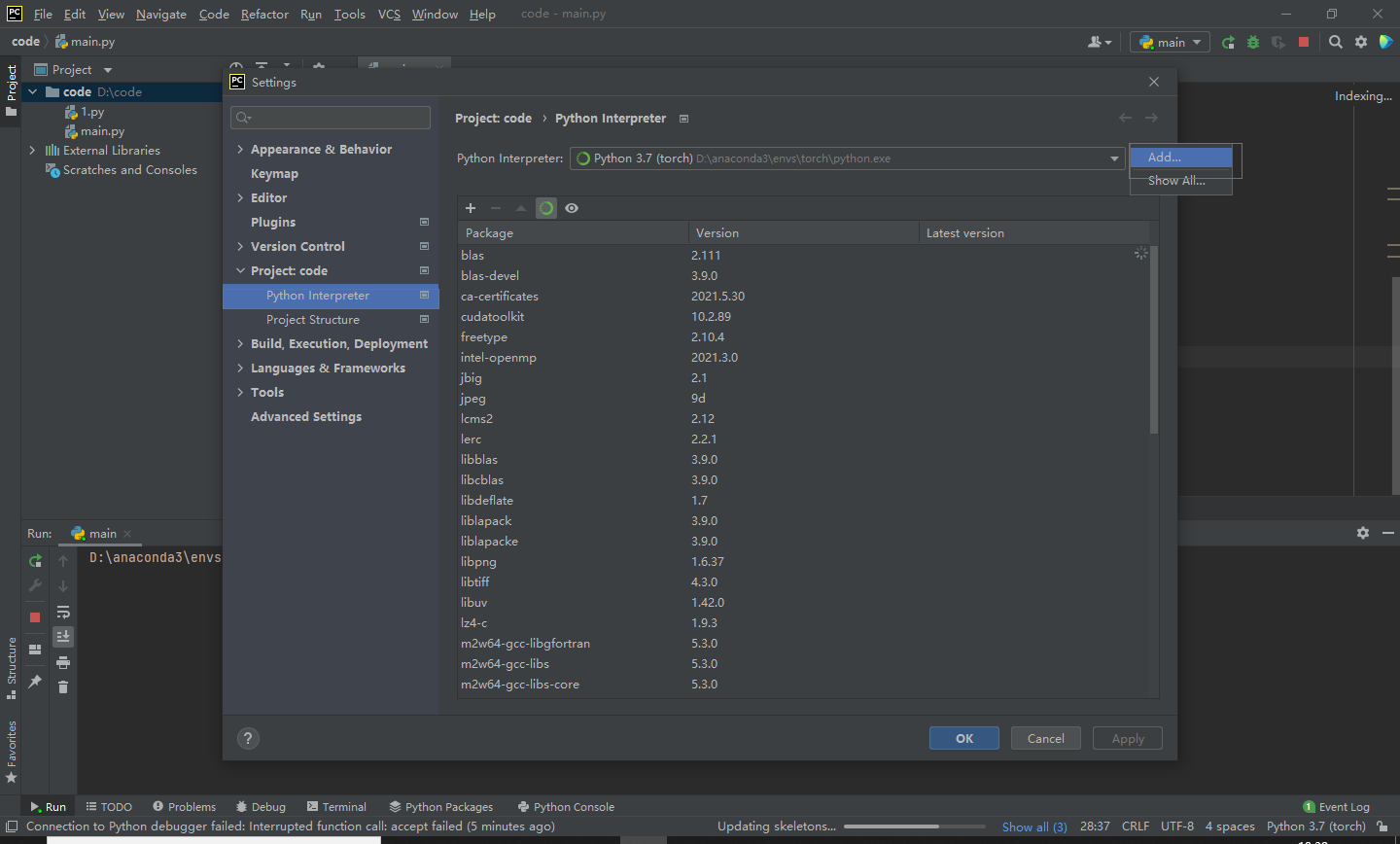The height and width of the screenshot is (844, 1400).
Task: Click the OK button
Action: 964,739
